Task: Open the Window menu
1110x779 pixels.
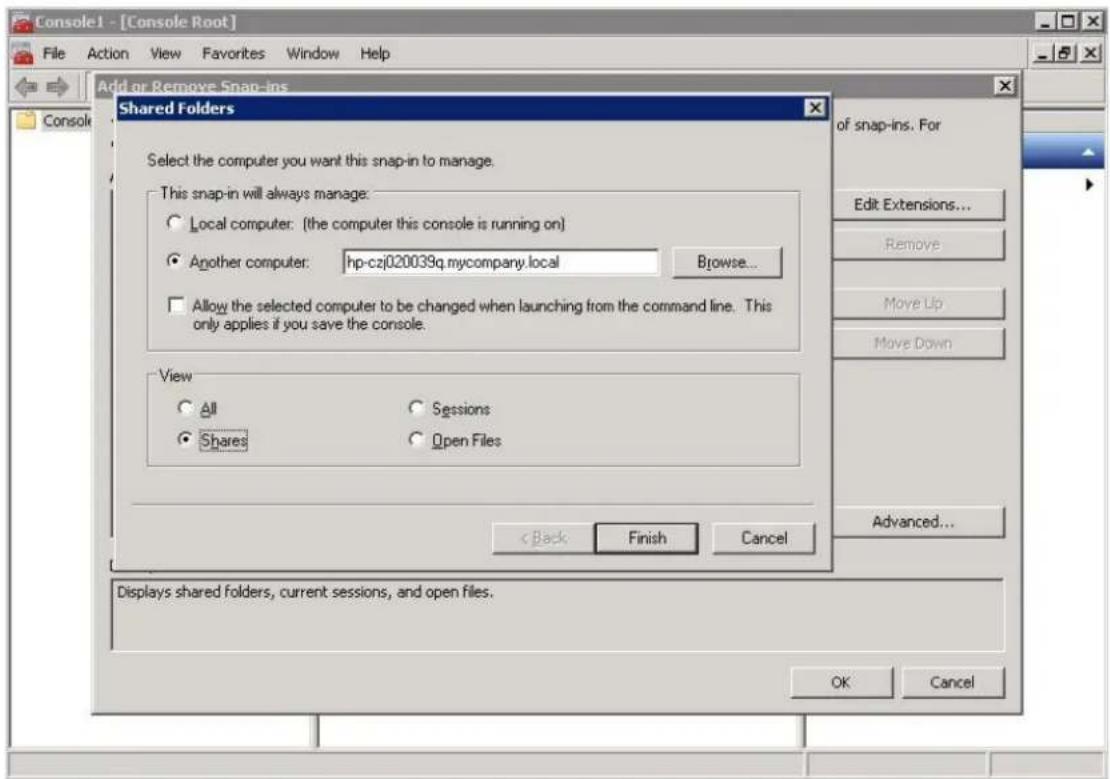Action: (x=312, y=54)
